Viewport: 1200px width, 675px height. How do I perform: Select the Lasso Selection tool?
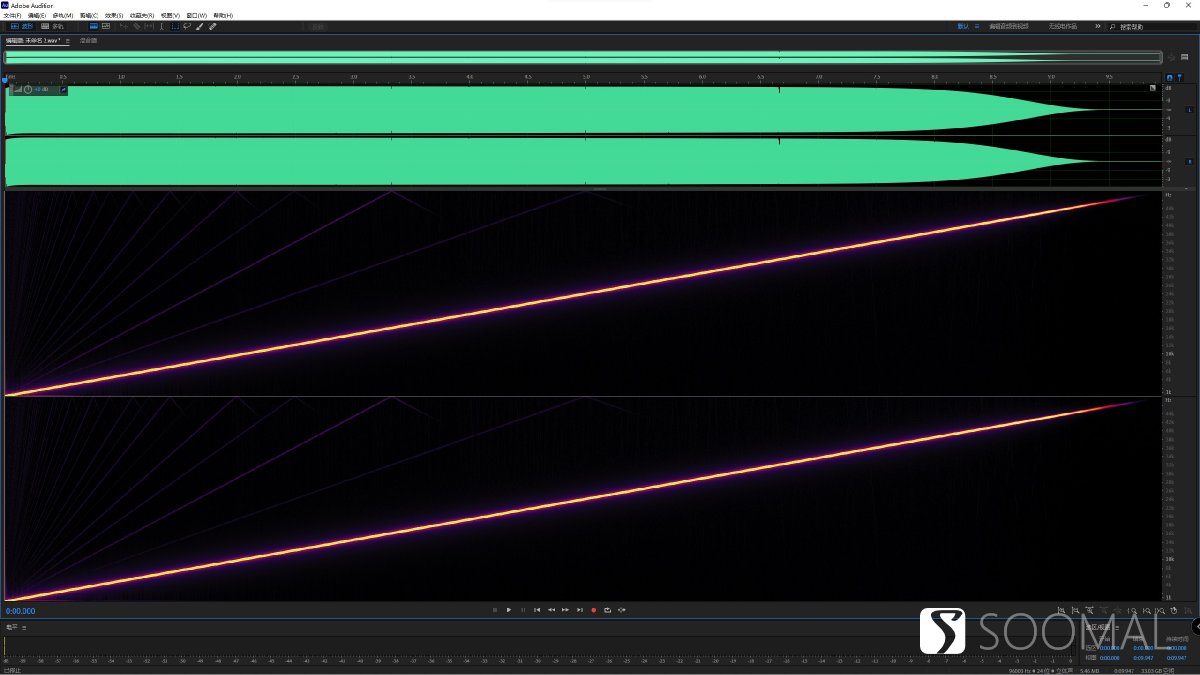(187, 27)
